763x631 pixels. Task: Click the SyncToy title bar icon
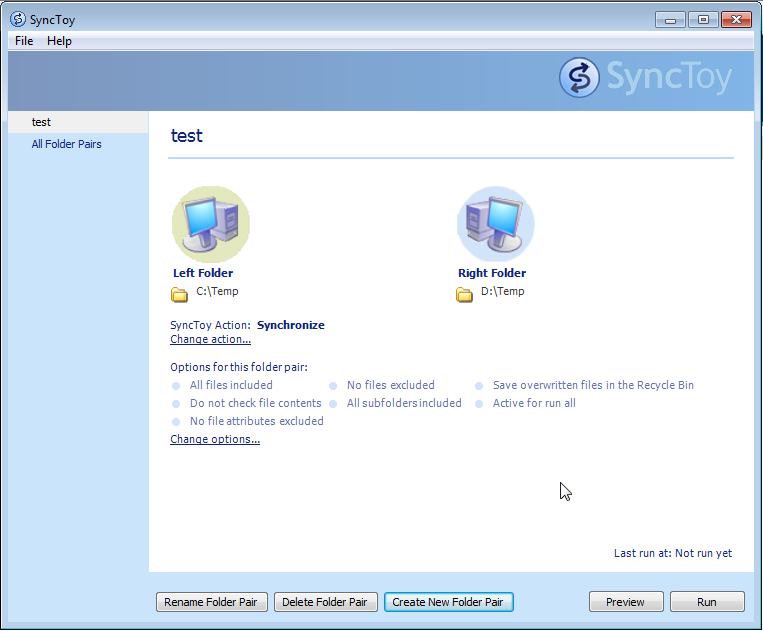click(18, 19)
